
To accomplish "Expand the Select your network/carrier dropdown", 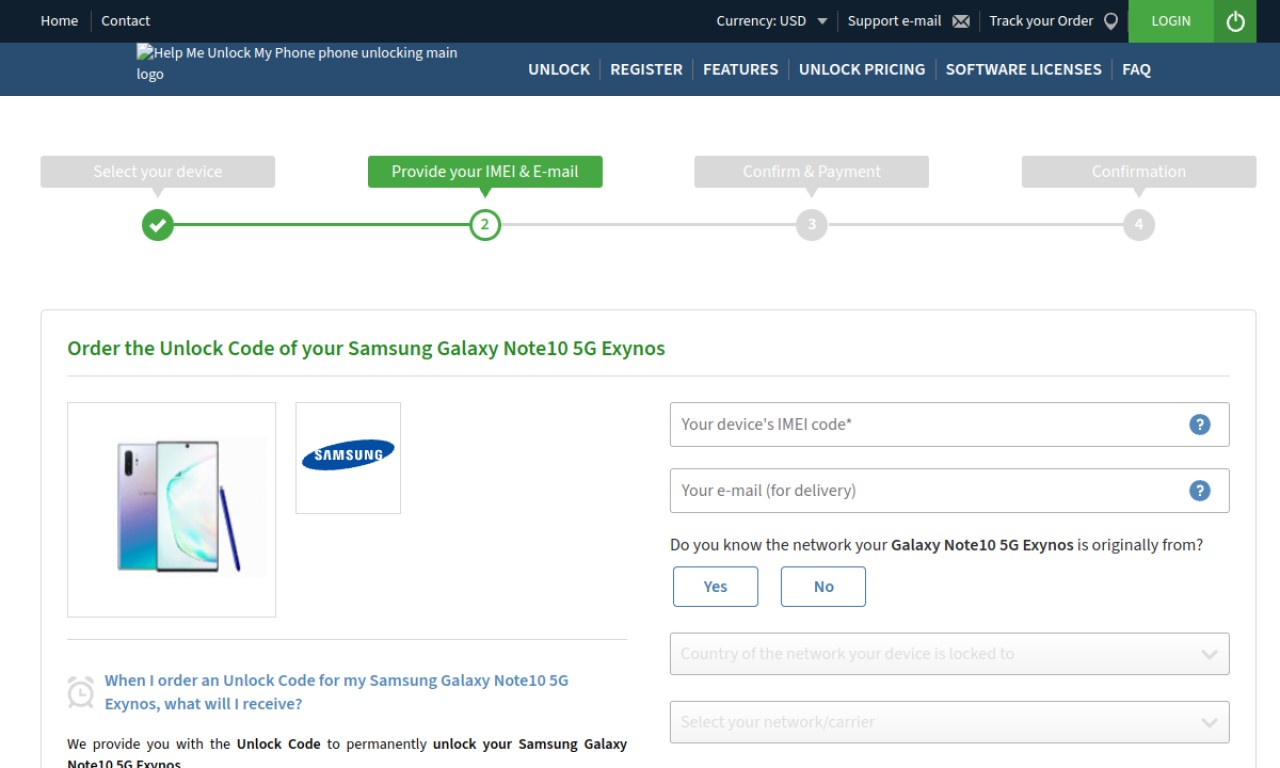I will 949,722.
